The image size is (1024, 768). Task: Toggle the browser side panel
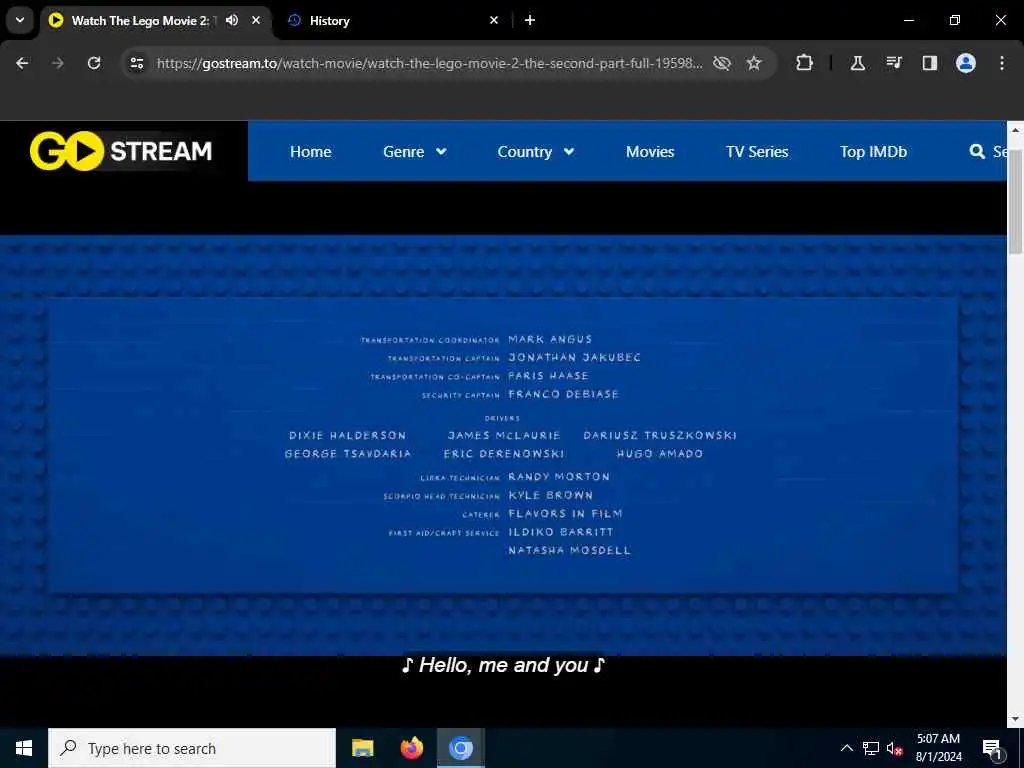[x=929, y=63]
